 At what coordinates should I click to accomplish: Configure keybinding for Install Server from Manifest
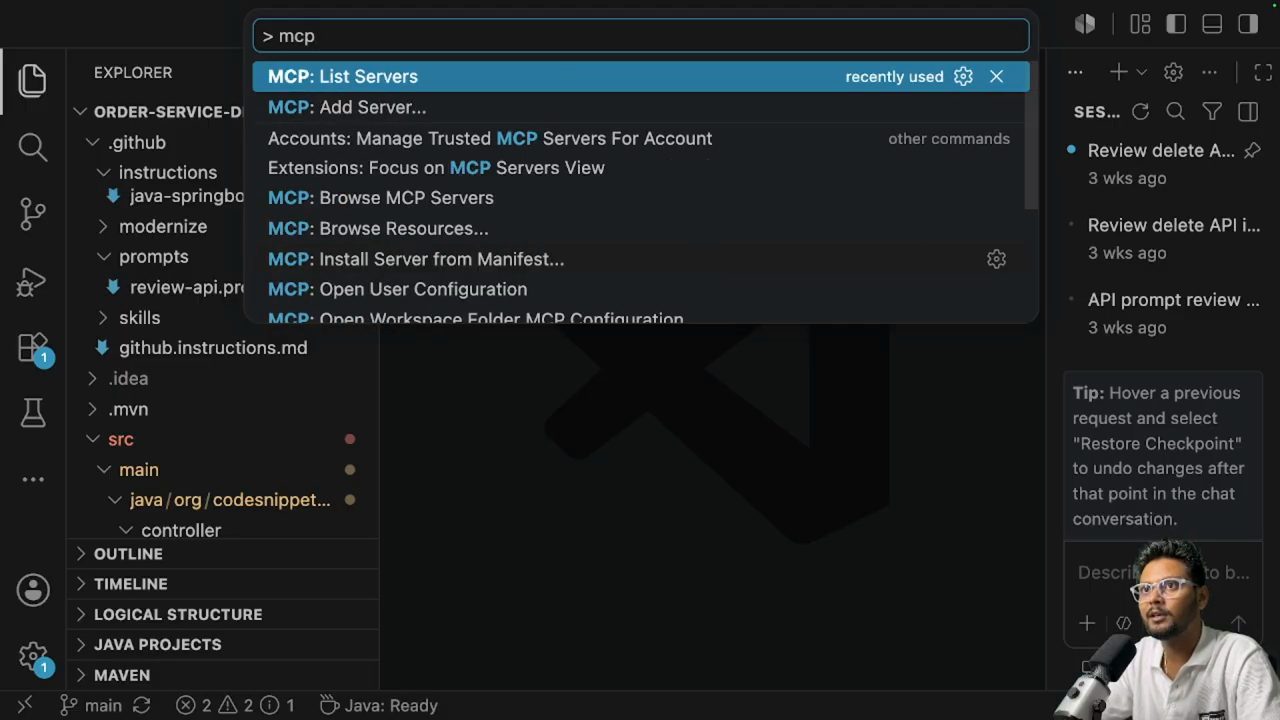click(996, 259)
